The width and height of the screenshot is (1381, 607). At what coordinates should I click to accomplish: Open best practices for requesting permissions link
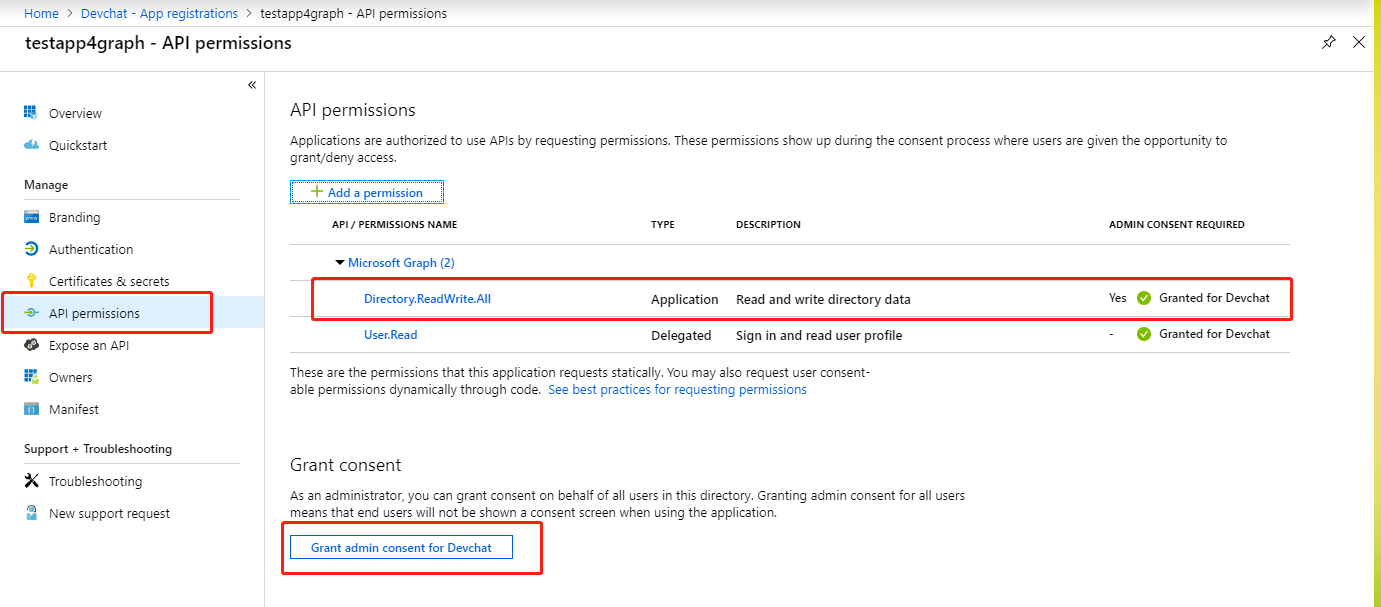tap(677, 390)
